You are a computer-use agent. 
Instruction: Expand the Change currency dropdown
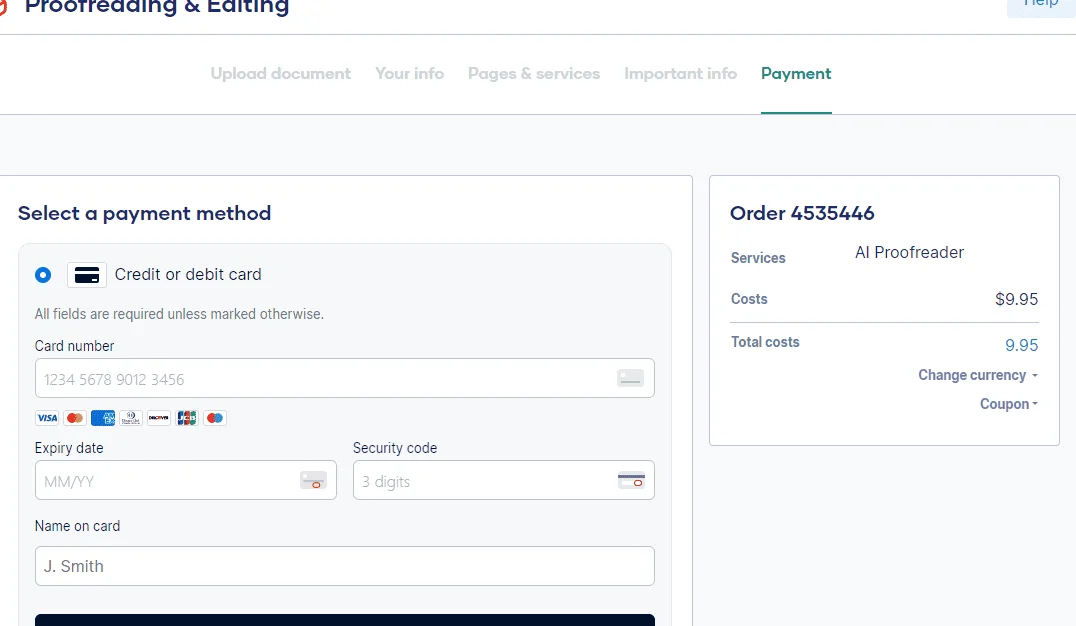[978, 375]
